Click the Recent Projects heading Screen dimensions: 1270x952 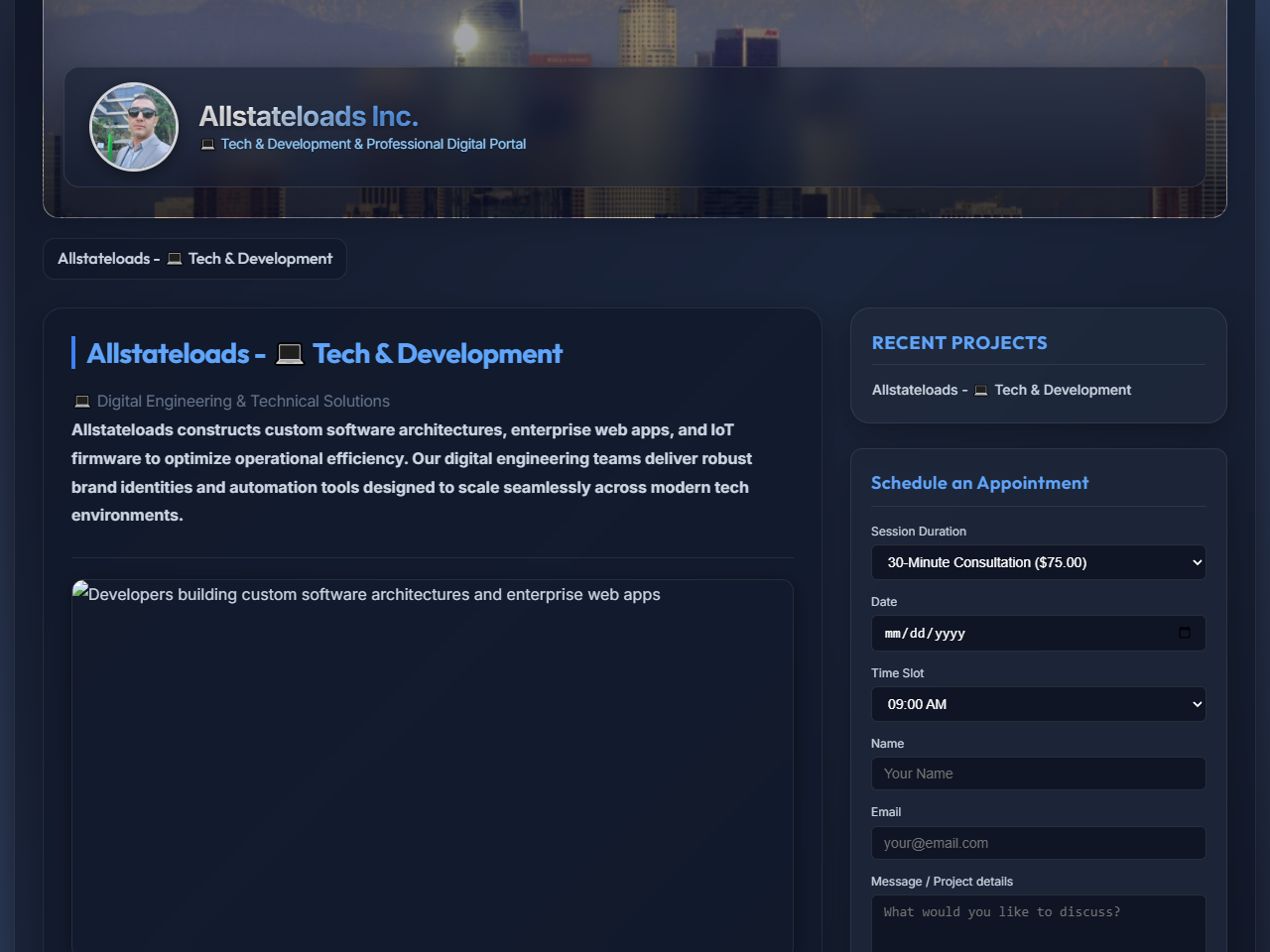959,342
